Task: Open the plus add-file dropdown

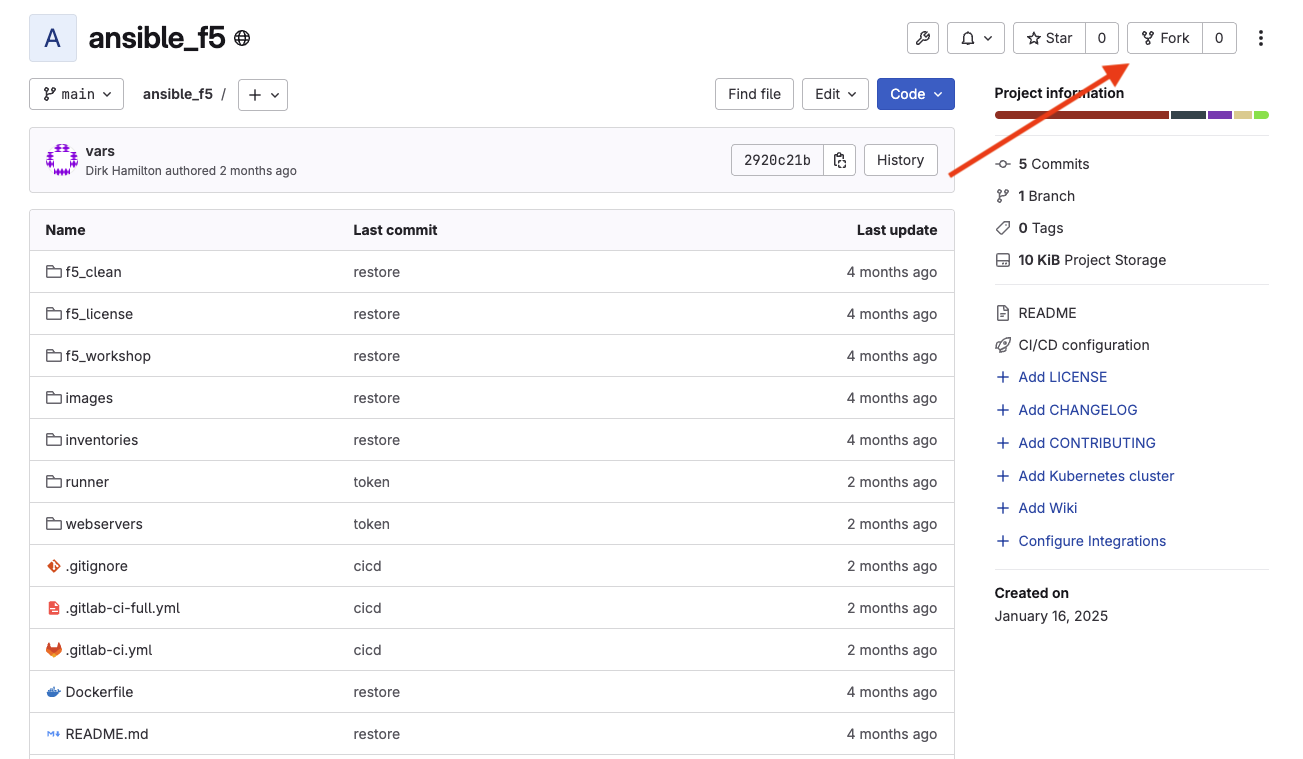Action: [x=263, y=94]
